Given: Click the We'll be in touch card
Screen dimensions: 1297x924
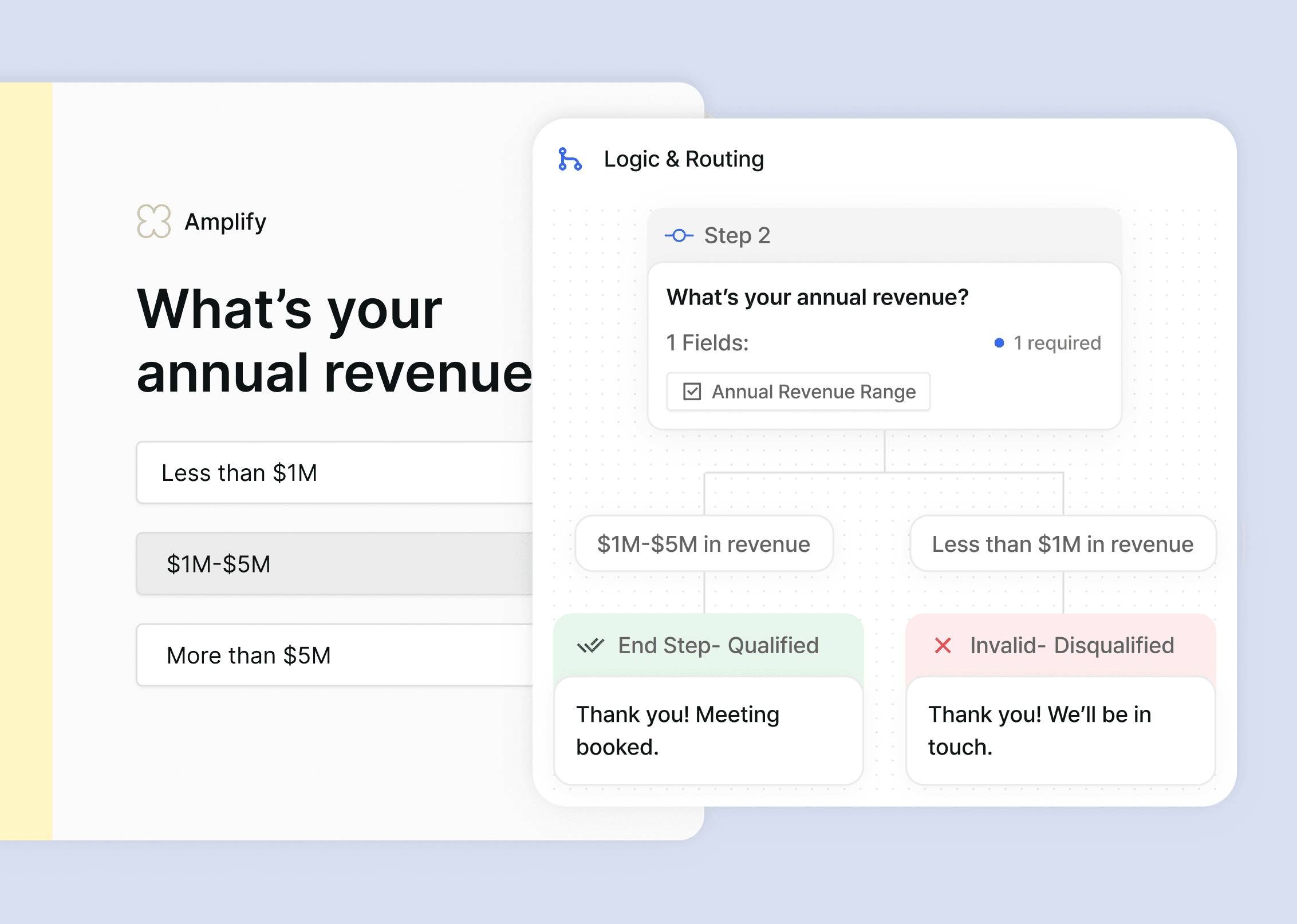Looking at the screenshot, I should (1061, 730).
